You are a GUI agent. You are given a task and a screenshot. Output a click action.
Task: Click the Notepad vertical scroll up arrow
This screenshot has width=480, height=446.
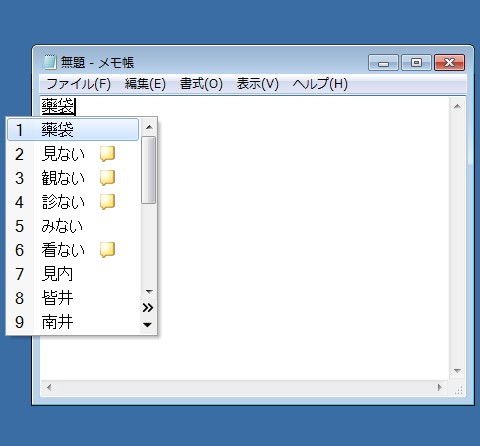point(457,106)
